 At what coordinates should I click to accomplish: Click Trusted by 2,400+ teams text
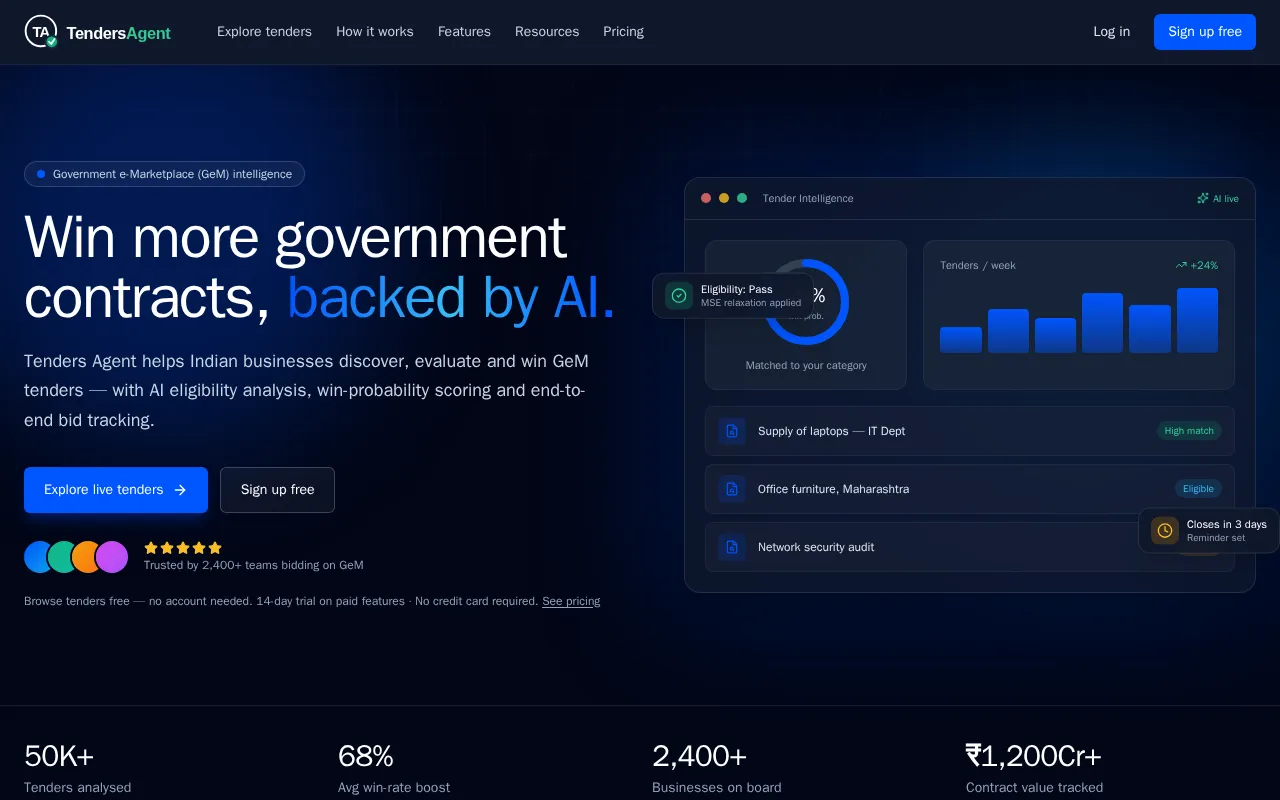click(253, 565)
